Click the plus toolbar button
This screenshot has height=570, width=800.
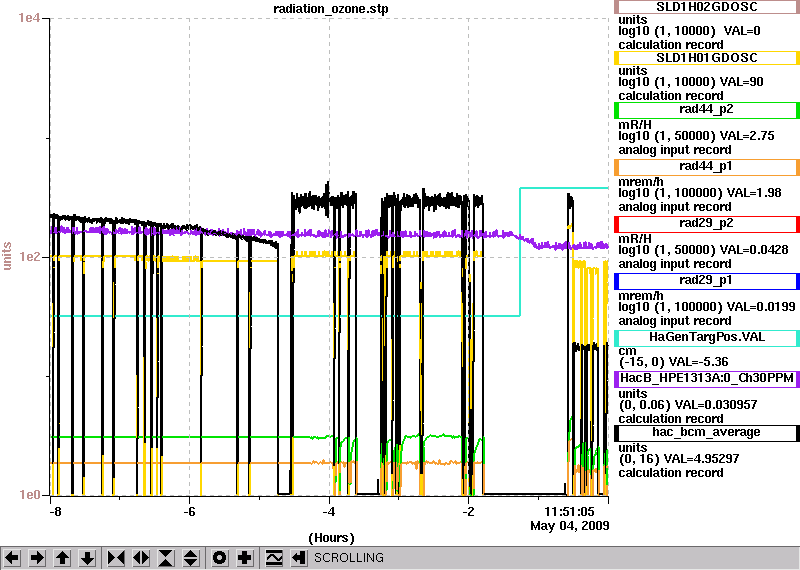click(x=245, y=558)
